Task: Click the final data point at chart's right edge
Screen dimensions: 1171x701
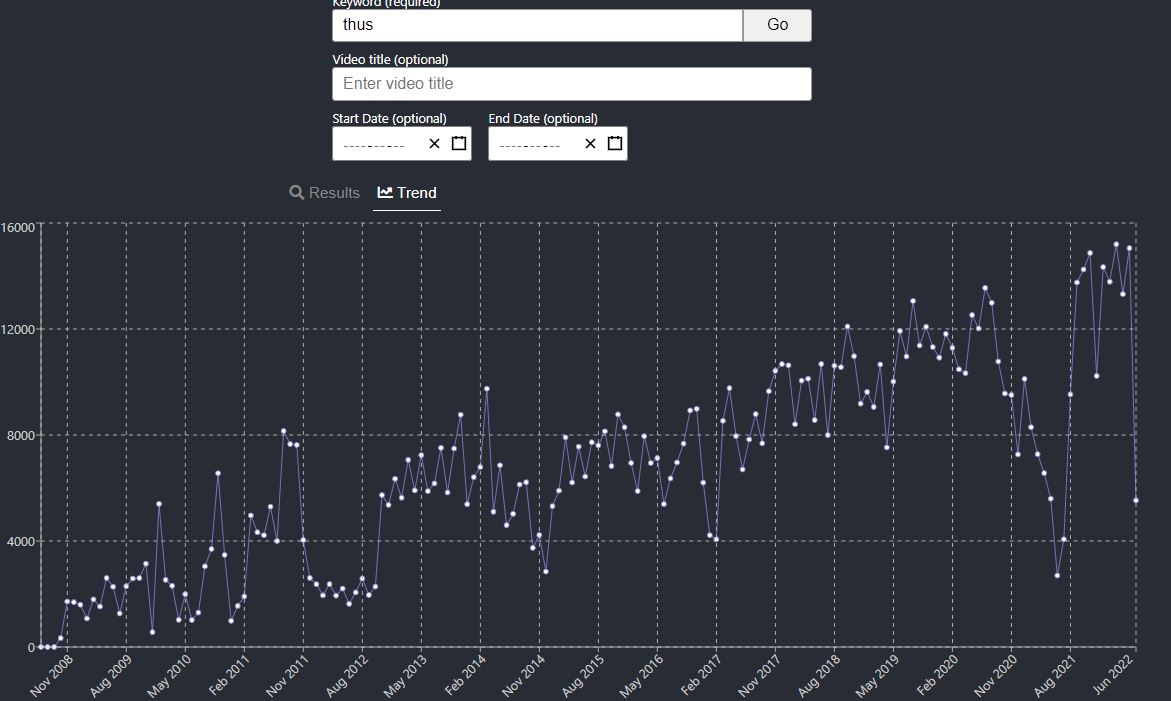Action: click(1136, 501)
